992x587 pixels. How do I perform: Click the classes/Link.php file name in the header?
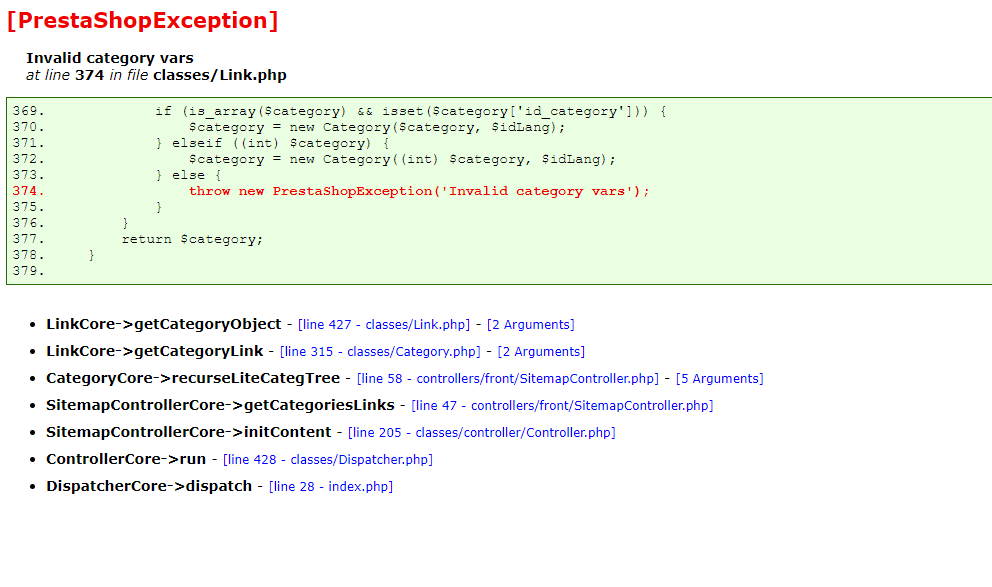click(220, 75)
